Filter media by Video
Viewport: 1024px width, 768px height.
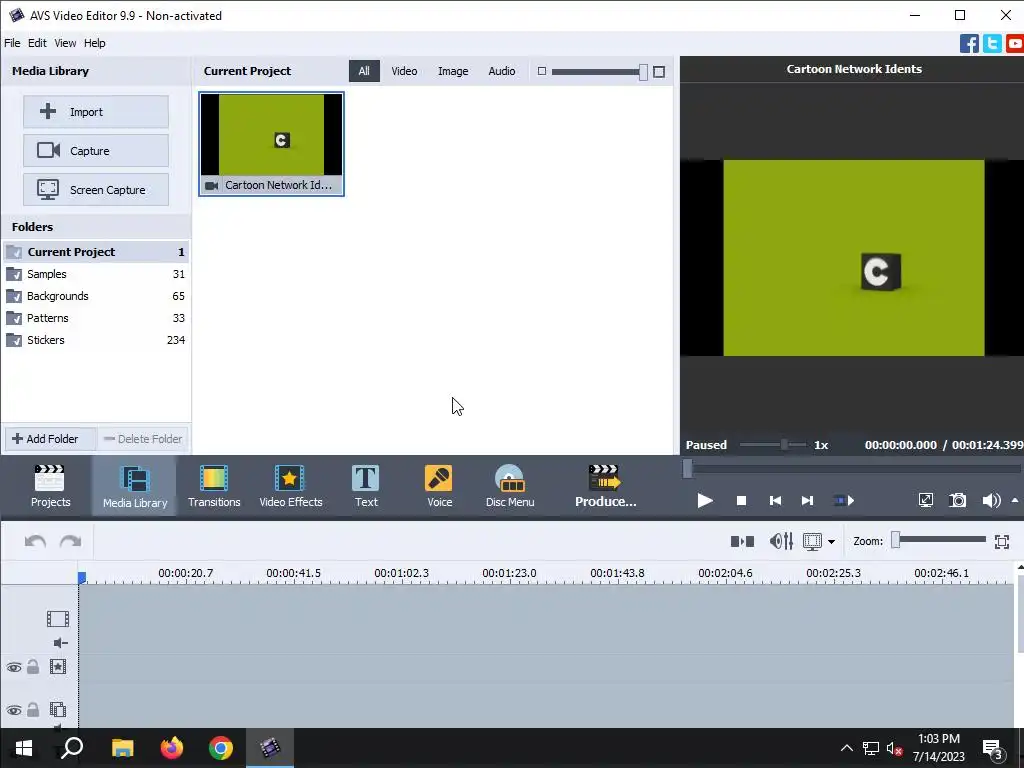coord(404,71)
